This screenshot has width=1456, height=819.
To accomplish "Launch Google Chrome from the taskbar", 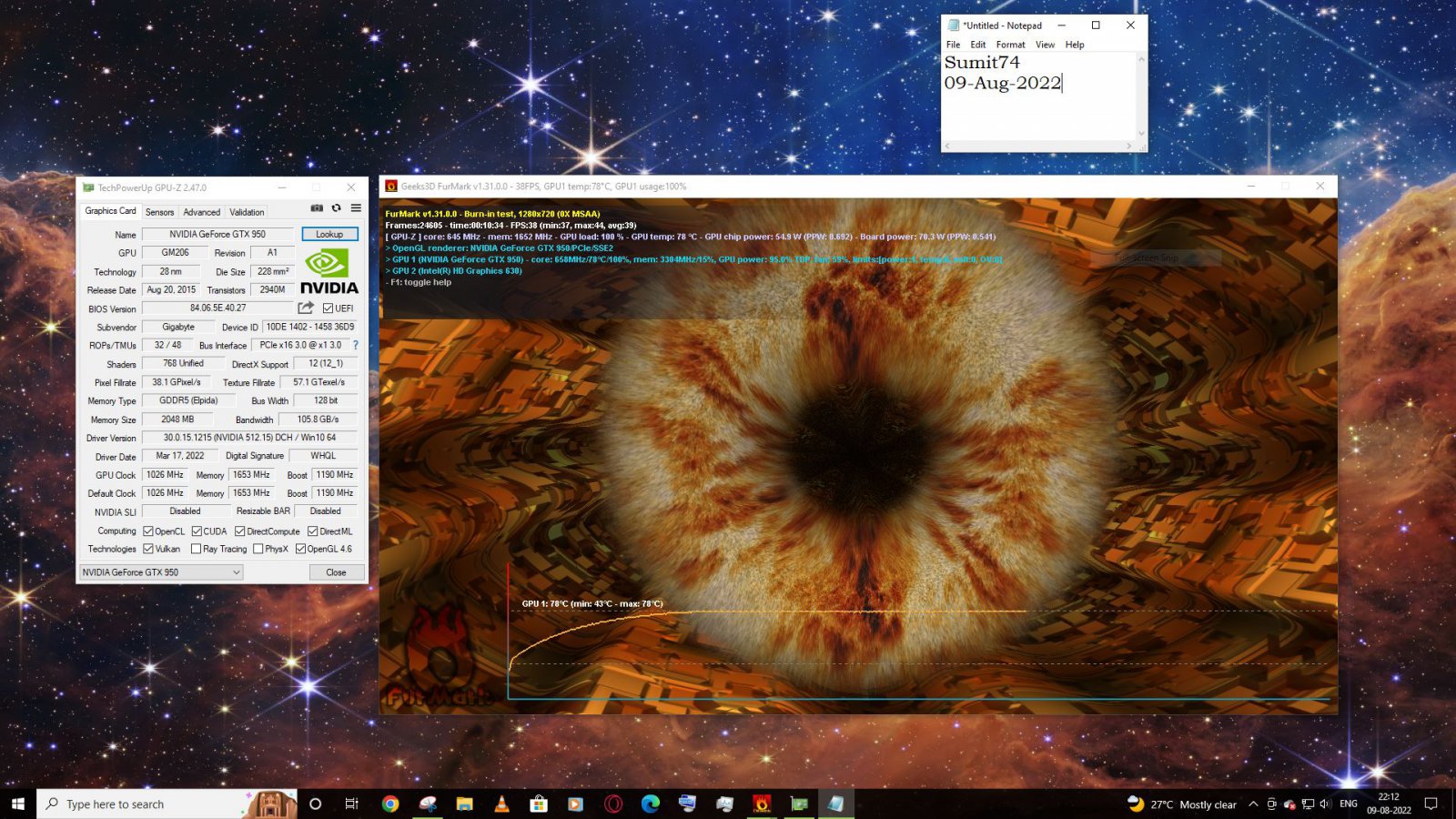I will click(x=390, y=804).
